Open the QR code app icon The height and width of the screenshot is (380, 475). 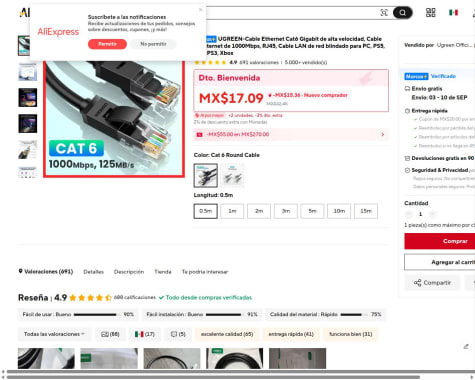431,13
